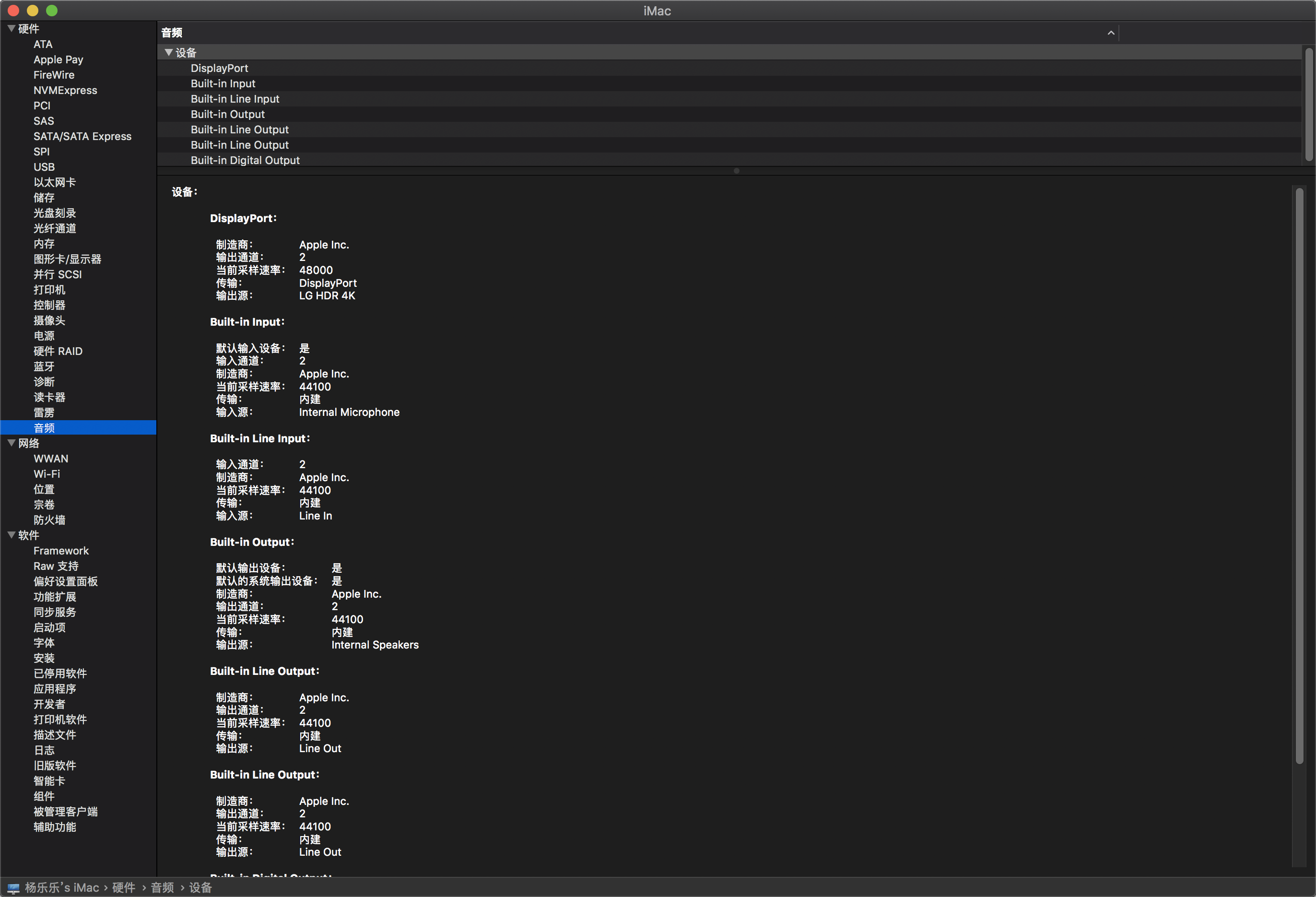Collapse the 网络 sidebar section
The image size is (1316, 897).
pos(12,443)
